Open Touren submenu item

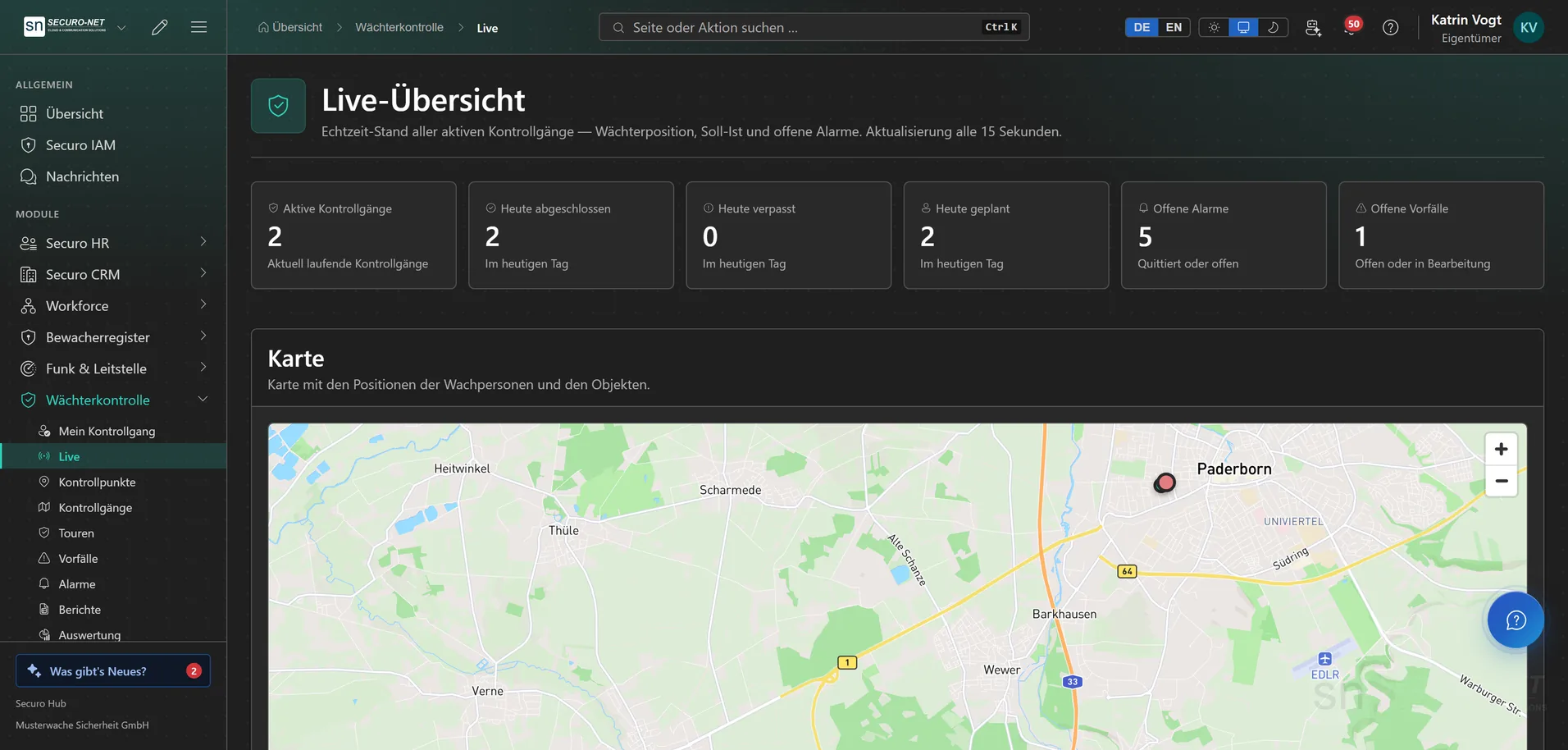coord(113,533)
